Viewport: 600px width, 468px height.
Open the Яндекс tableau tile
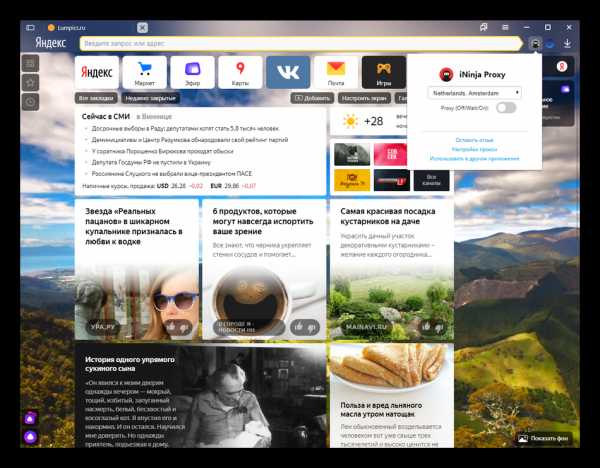pyautogui.click(x=97, y=72)
